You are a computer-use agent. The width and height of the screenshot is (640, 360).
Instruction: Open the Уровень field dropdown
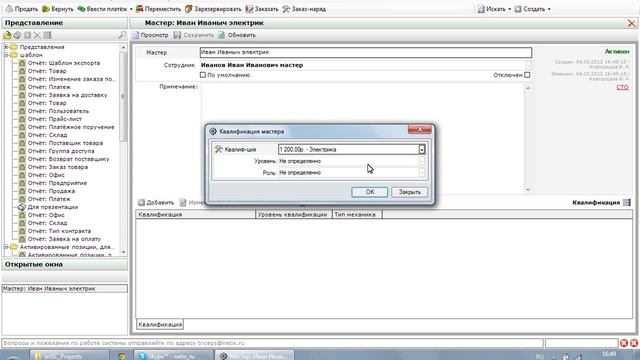click(x=422, y=161)
